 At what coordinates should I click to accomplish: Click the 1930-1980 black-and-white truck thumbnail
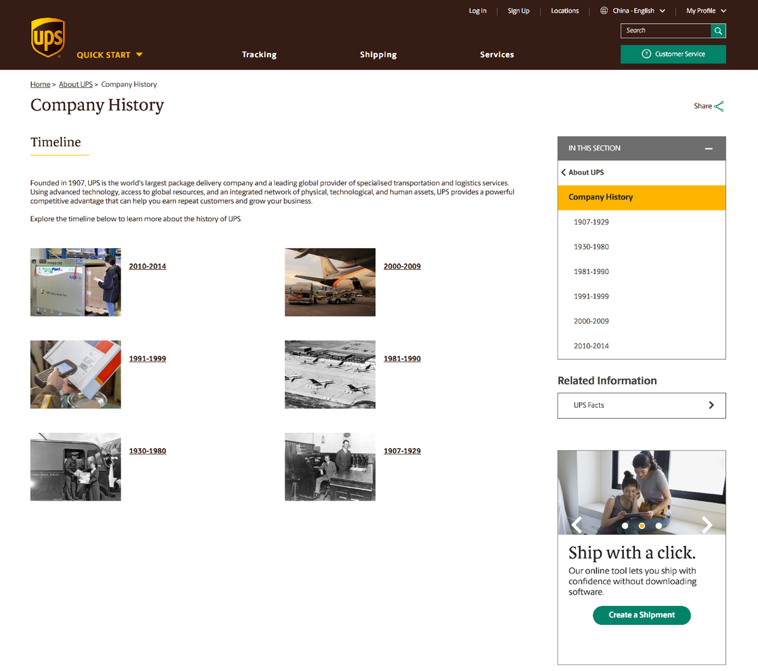(75, 467)
